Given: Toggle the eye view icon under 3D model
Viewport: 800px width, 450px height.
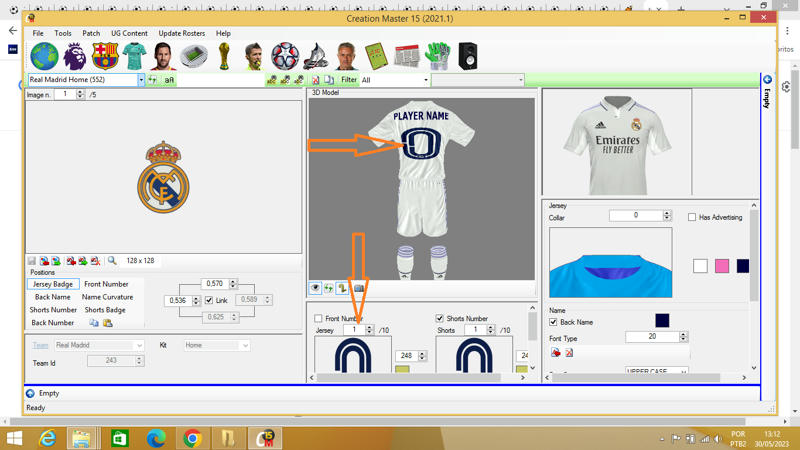Looking at the screenshot, I should coord(315,288).
